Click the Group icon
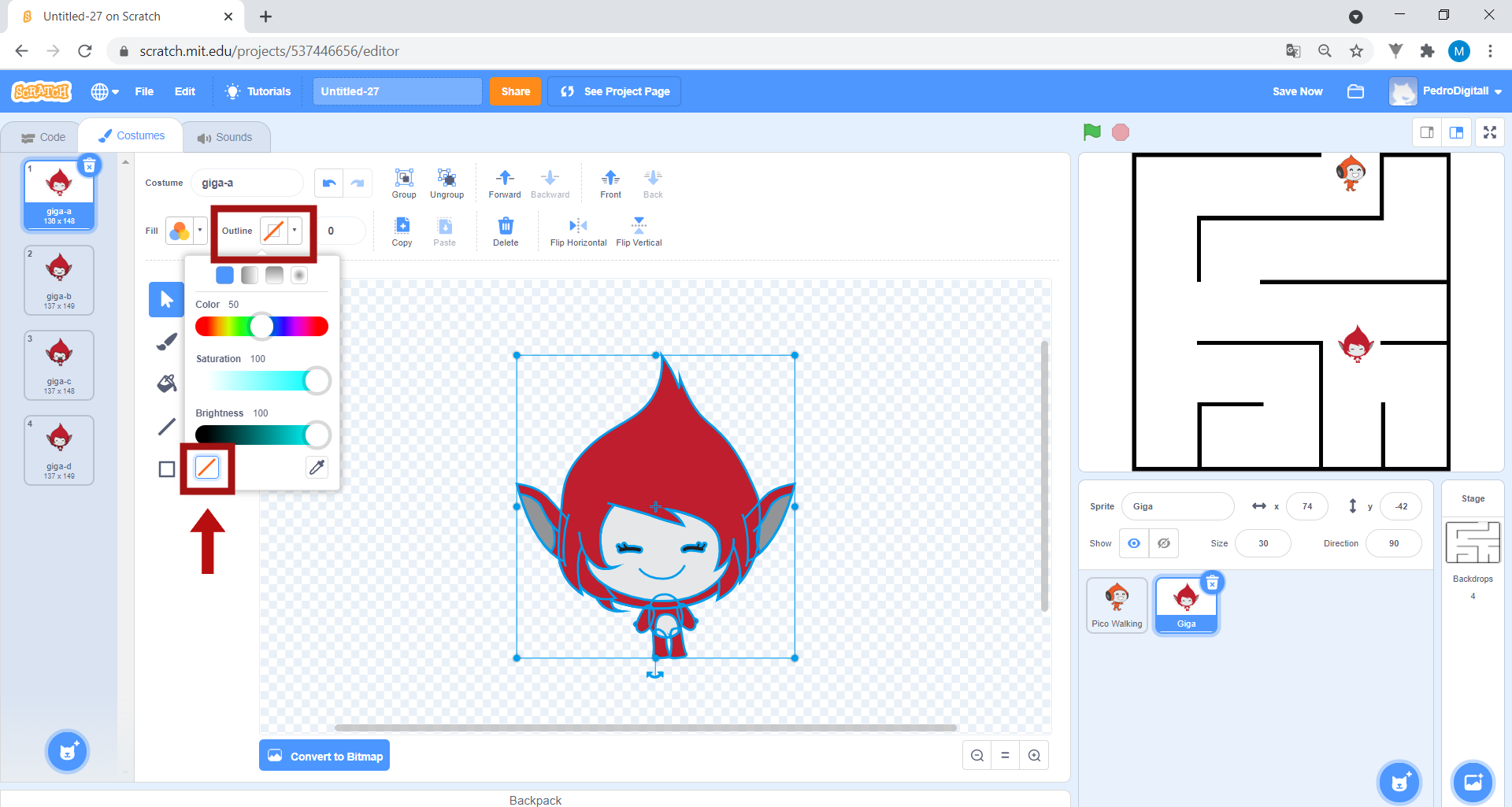Viewport: 1512px width, 807px height. tap(404, 183)
